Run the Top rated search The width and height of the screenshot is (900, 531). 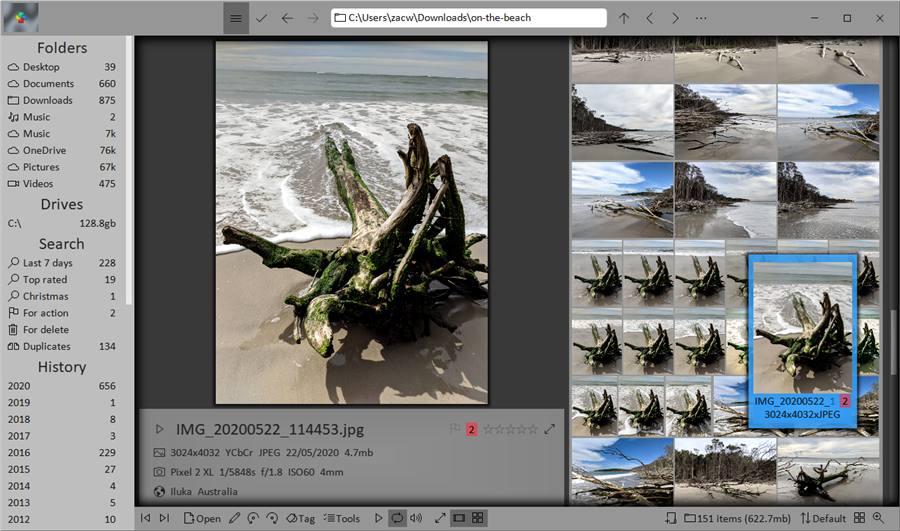point(61,280)
